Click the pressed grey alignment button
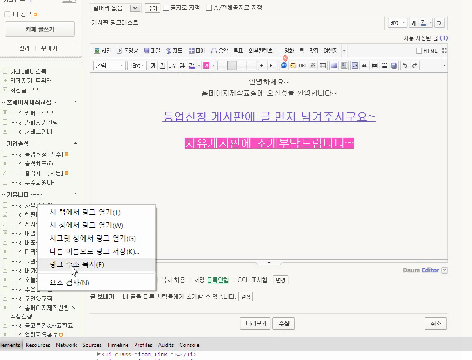 coord(232,65)
